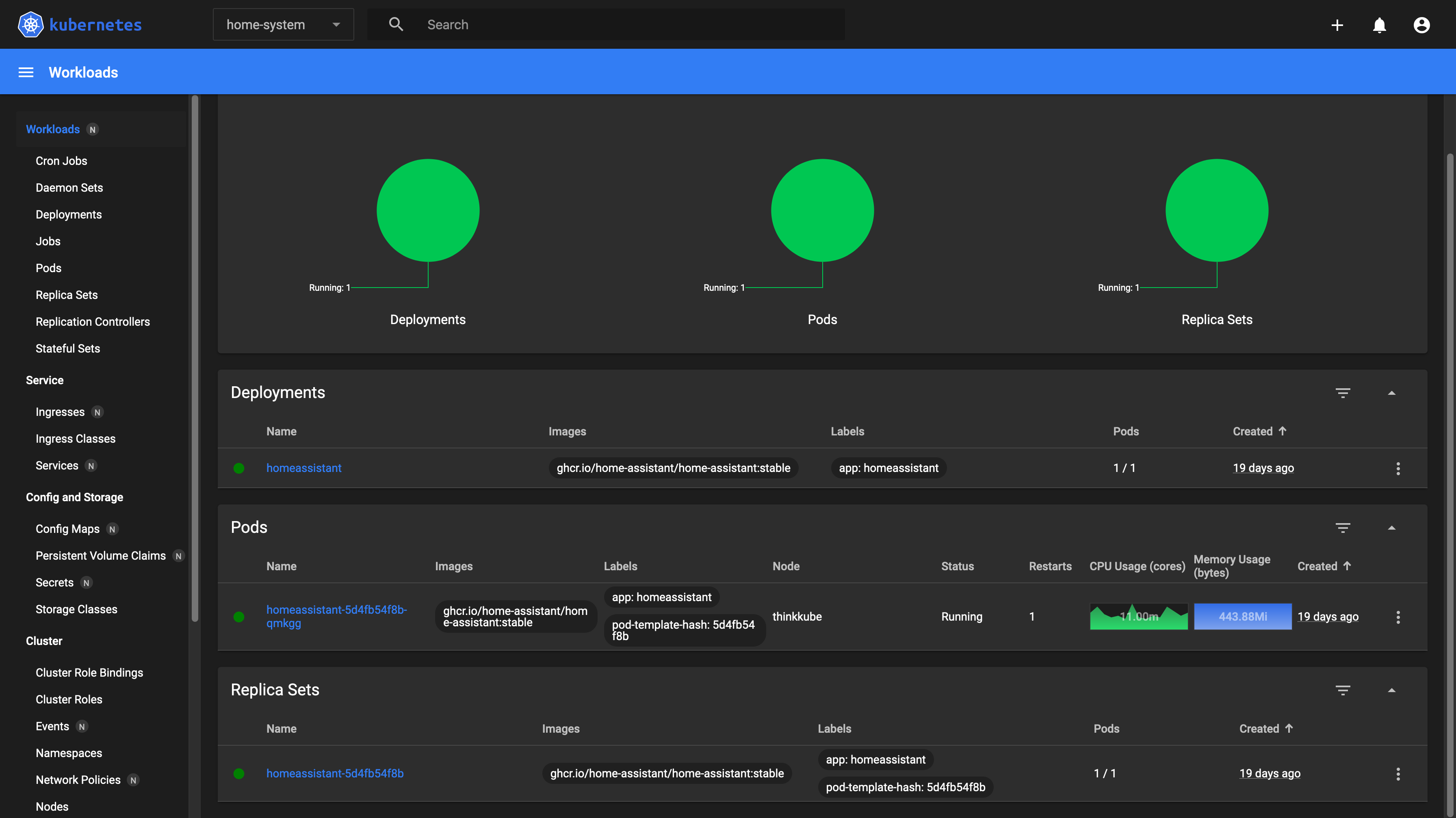Viewport: 1456px width, 818px height.
Task: Collapse the Pods section
Action: point(1393,528)
